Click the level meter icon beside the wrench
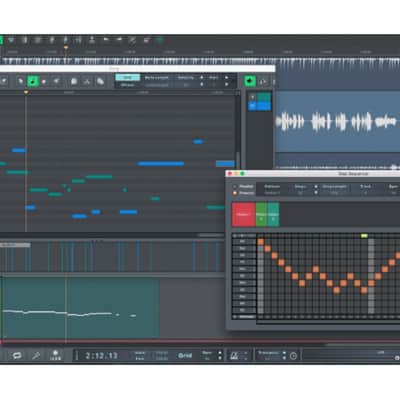Image resolution: width=400 pixels, height=400 pixels. [55, 355]
